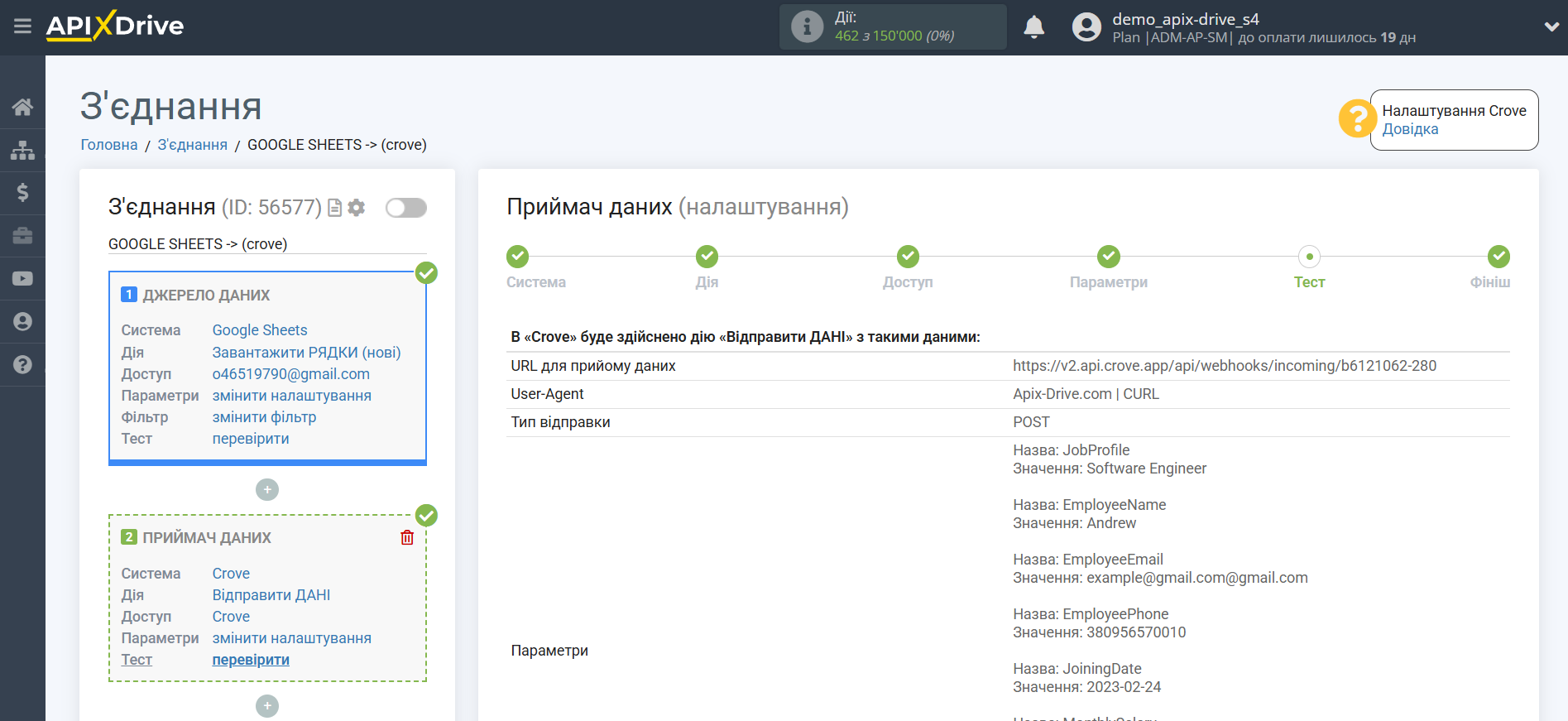Add step below data source block
Image resolution: width=1568 pixels, height=721 pixels.
[x=267, y=490]
